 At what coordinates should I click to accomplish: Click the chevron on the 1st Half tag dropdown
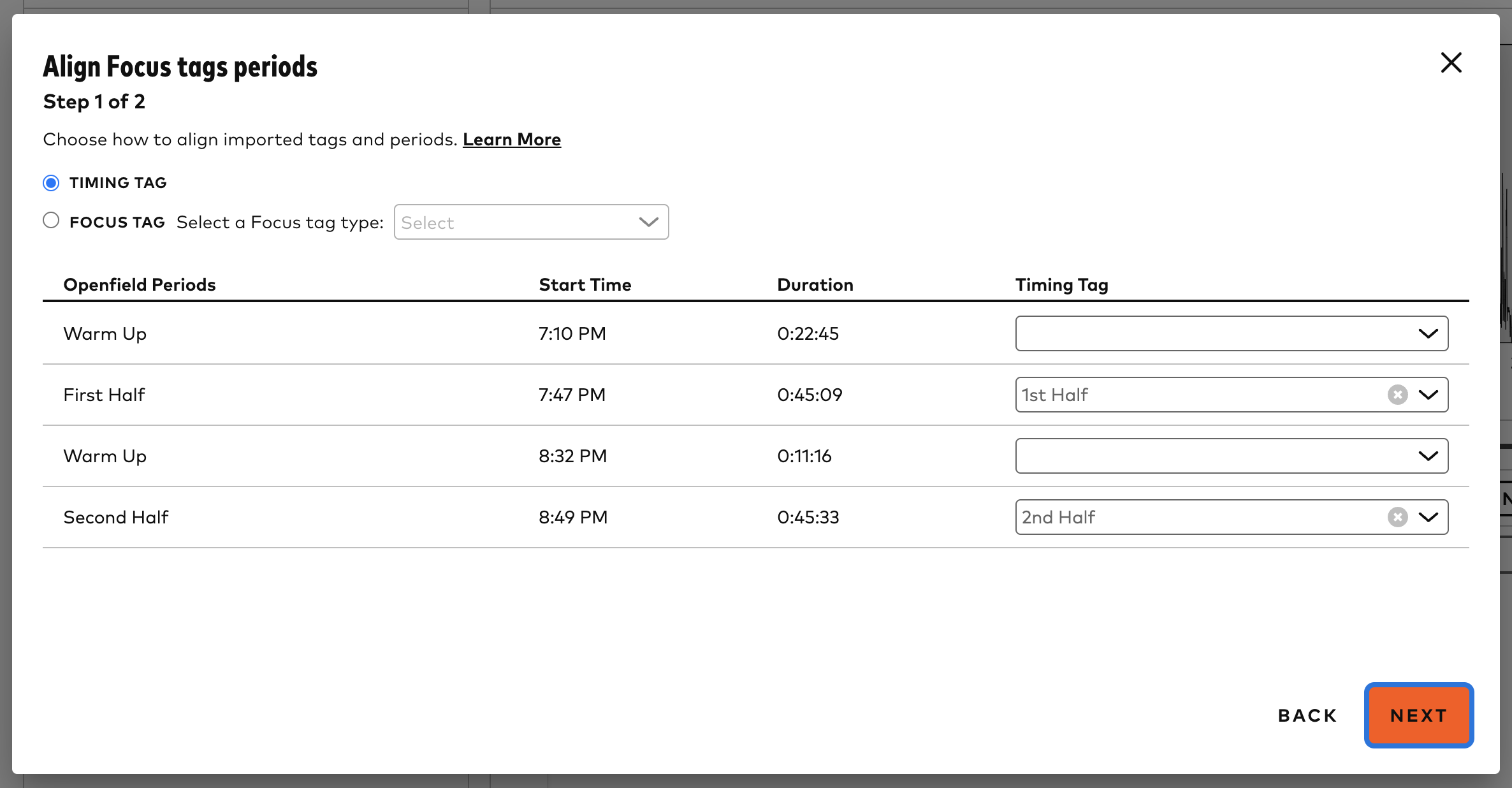coord(1430,395)
